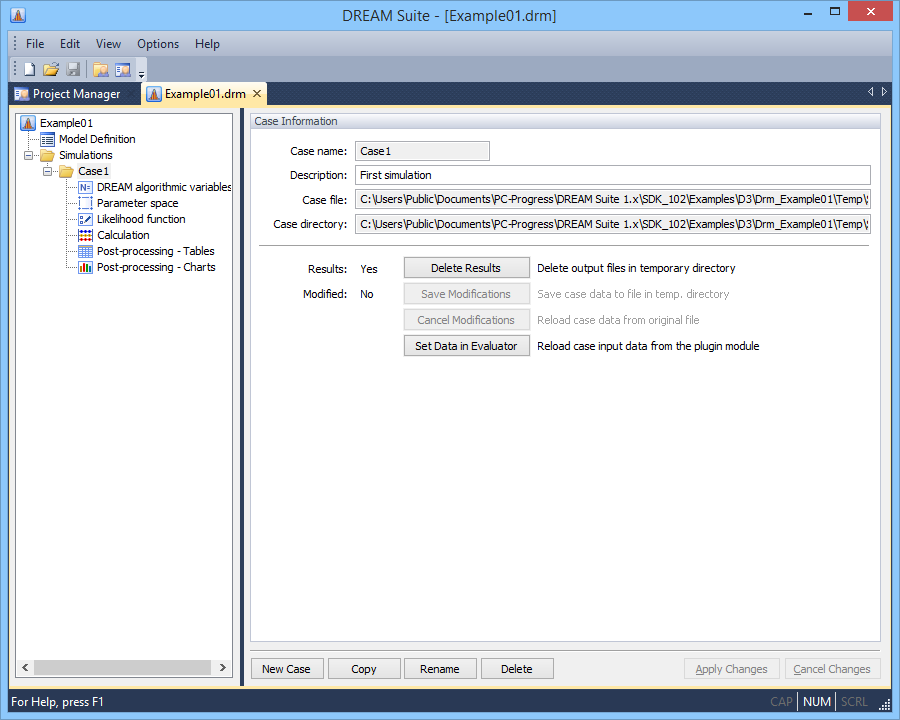The image size is (900, 720).
Task: Click the Set Data in Evaluator button
Action: point(467,346)
